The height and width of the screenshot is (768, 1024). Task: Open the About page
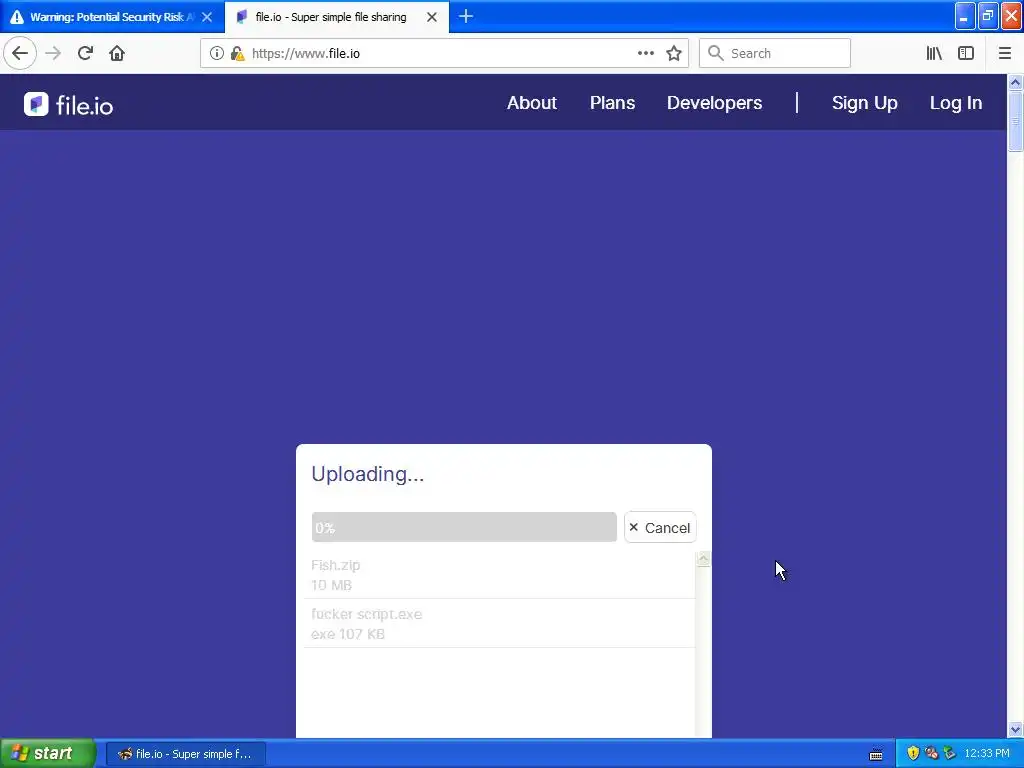[532, 103]
